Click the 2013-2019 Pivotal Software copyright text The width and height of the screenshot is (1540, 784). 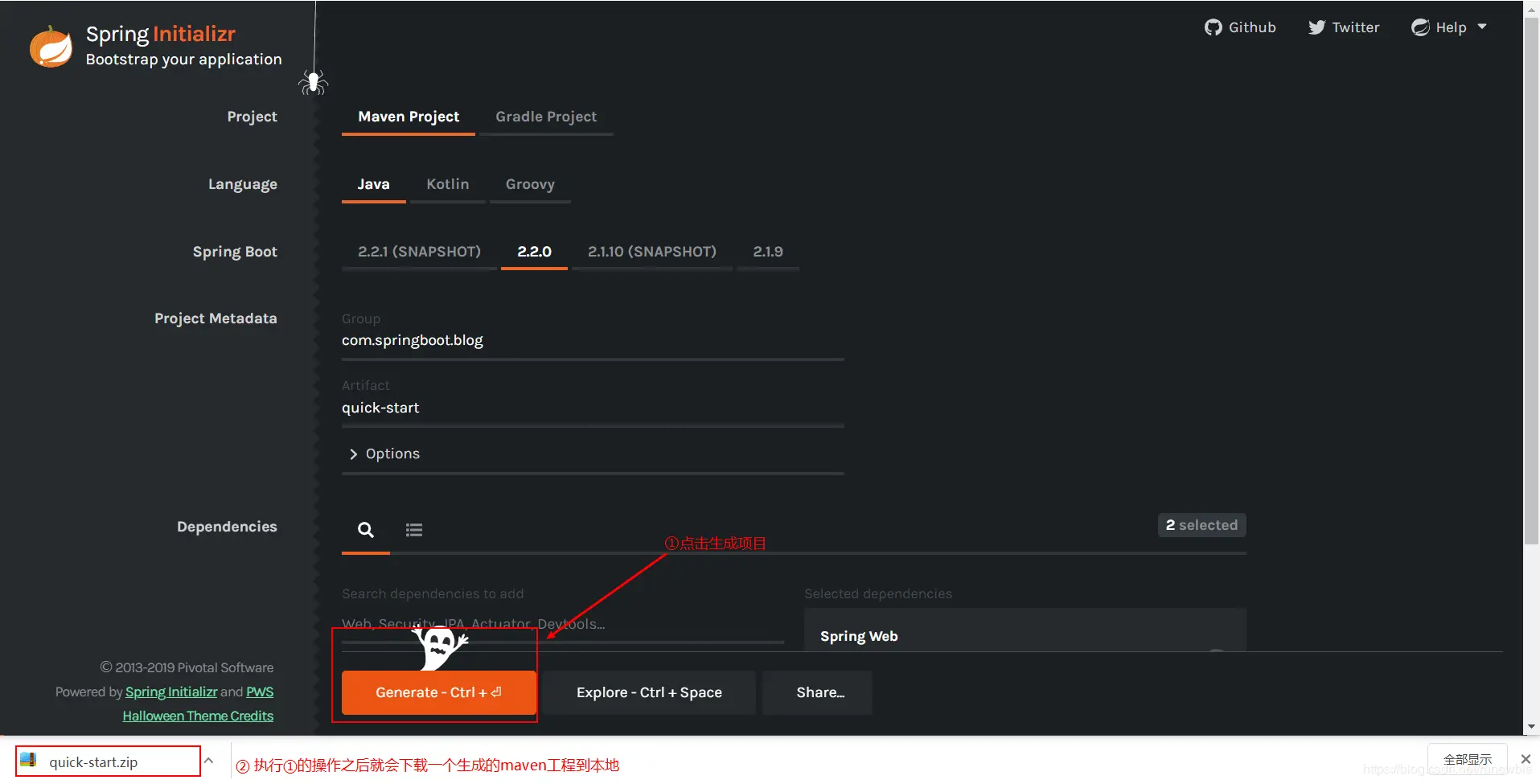point(187,667)
